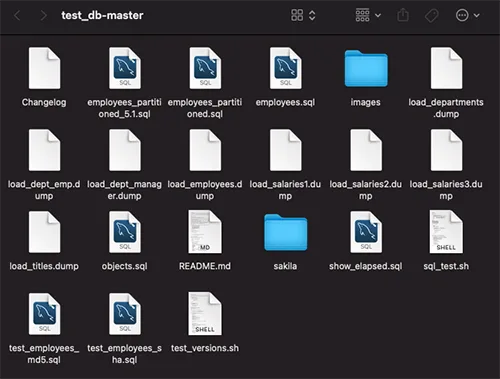
Task: Open the view style up-down chevron
Action: tap(312, 15)
